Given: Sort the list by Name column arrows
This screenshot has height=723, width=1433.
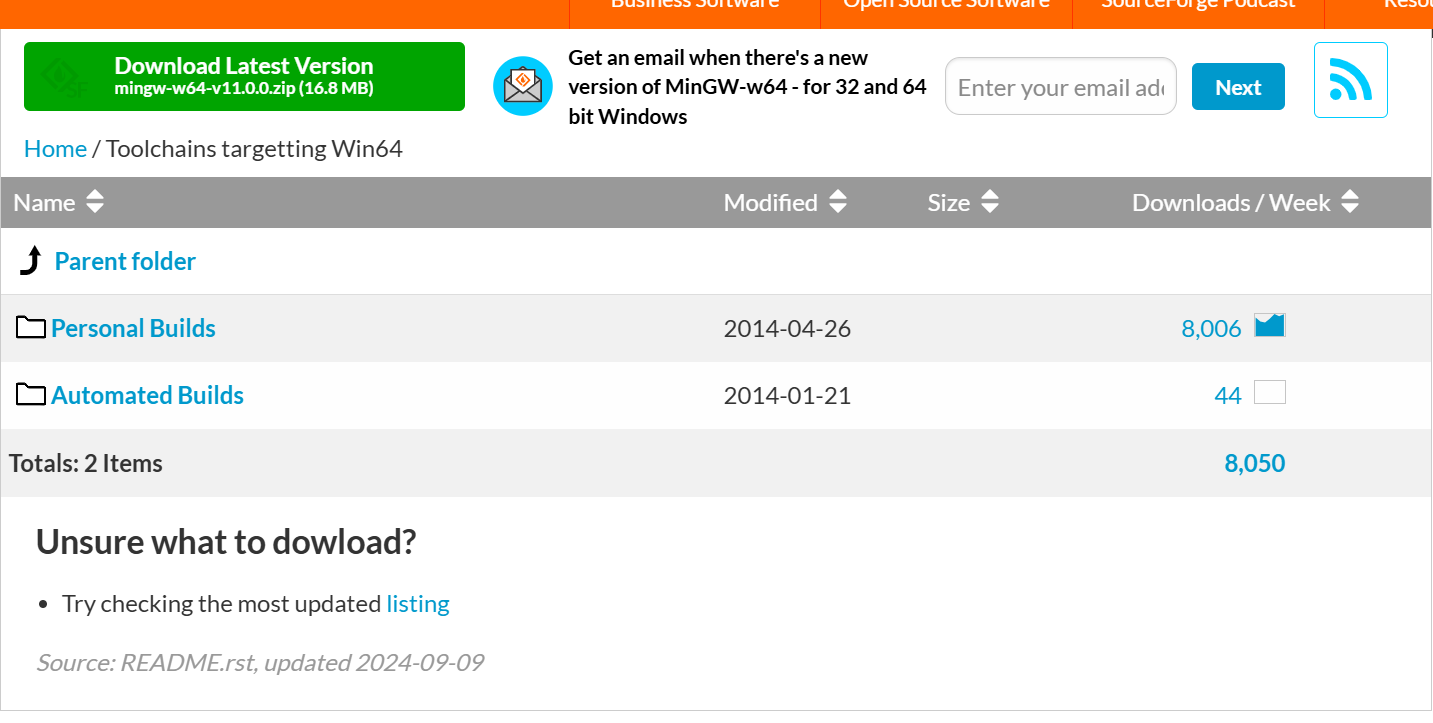Looking at the screenshot, I should pyautogui.click(x=95, y=202).
